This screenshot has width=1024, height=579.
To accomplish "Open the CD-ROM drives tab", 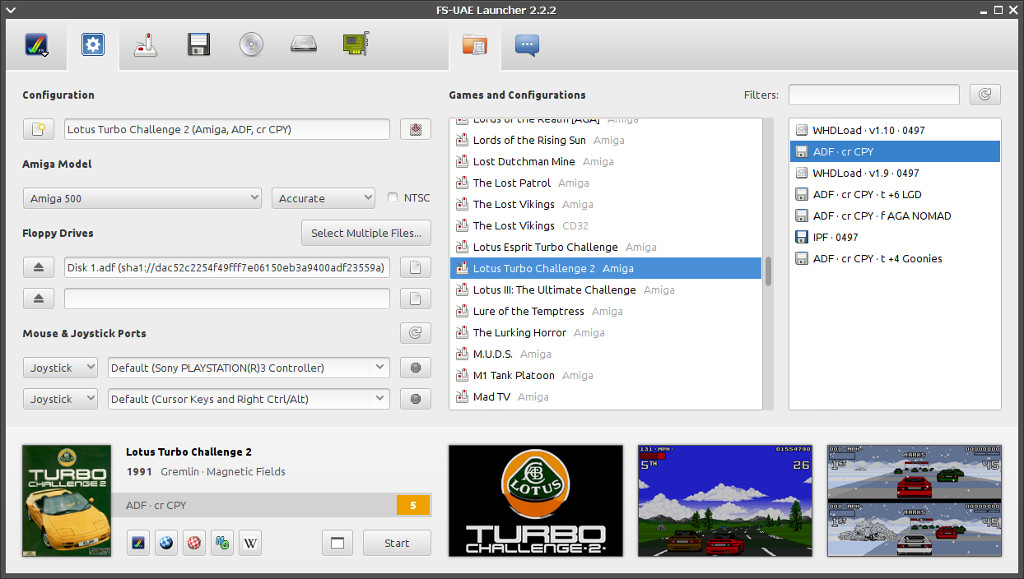I will [250, 45].
